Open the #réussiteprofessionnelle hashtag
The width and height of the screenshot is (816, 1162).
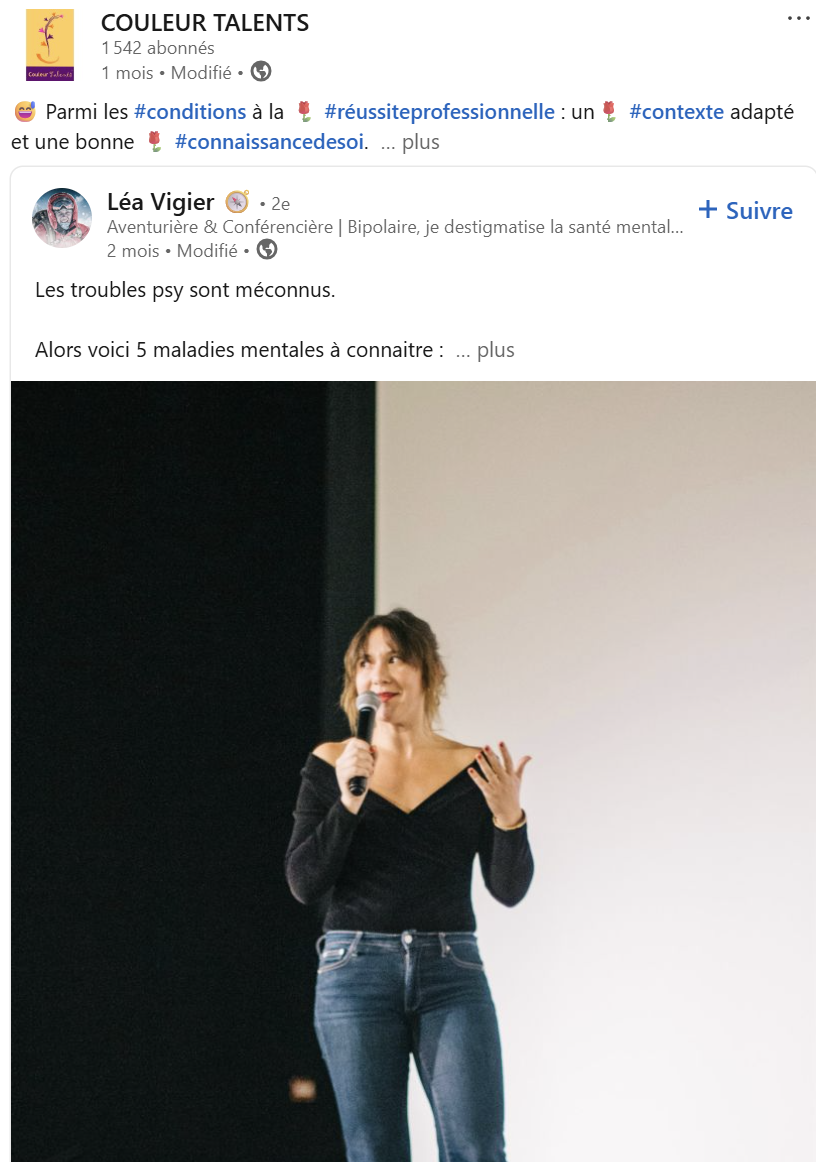(x=439, y=112)
